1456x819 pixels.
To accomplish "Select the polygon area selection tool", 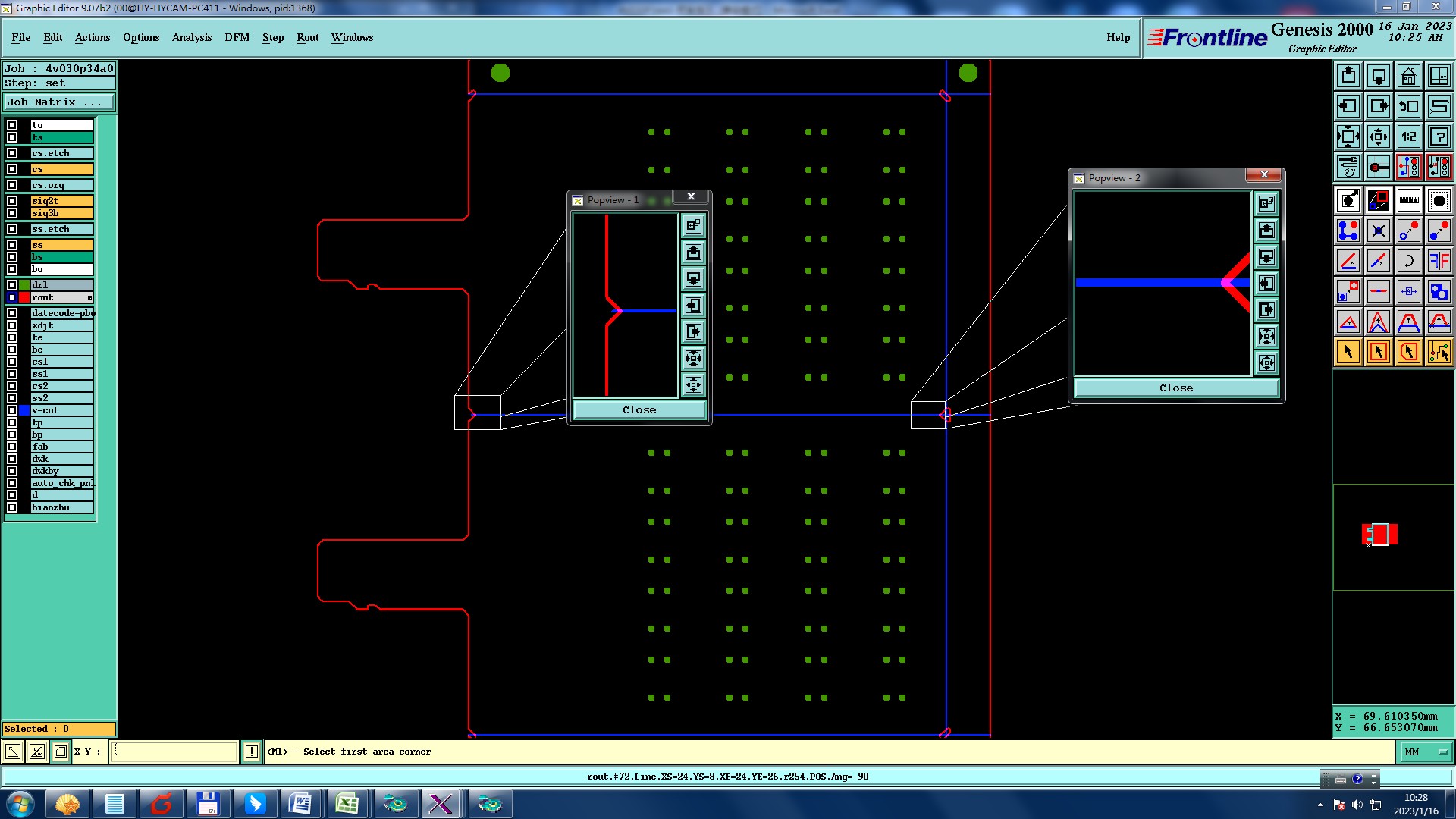I will coord(1409,352).
